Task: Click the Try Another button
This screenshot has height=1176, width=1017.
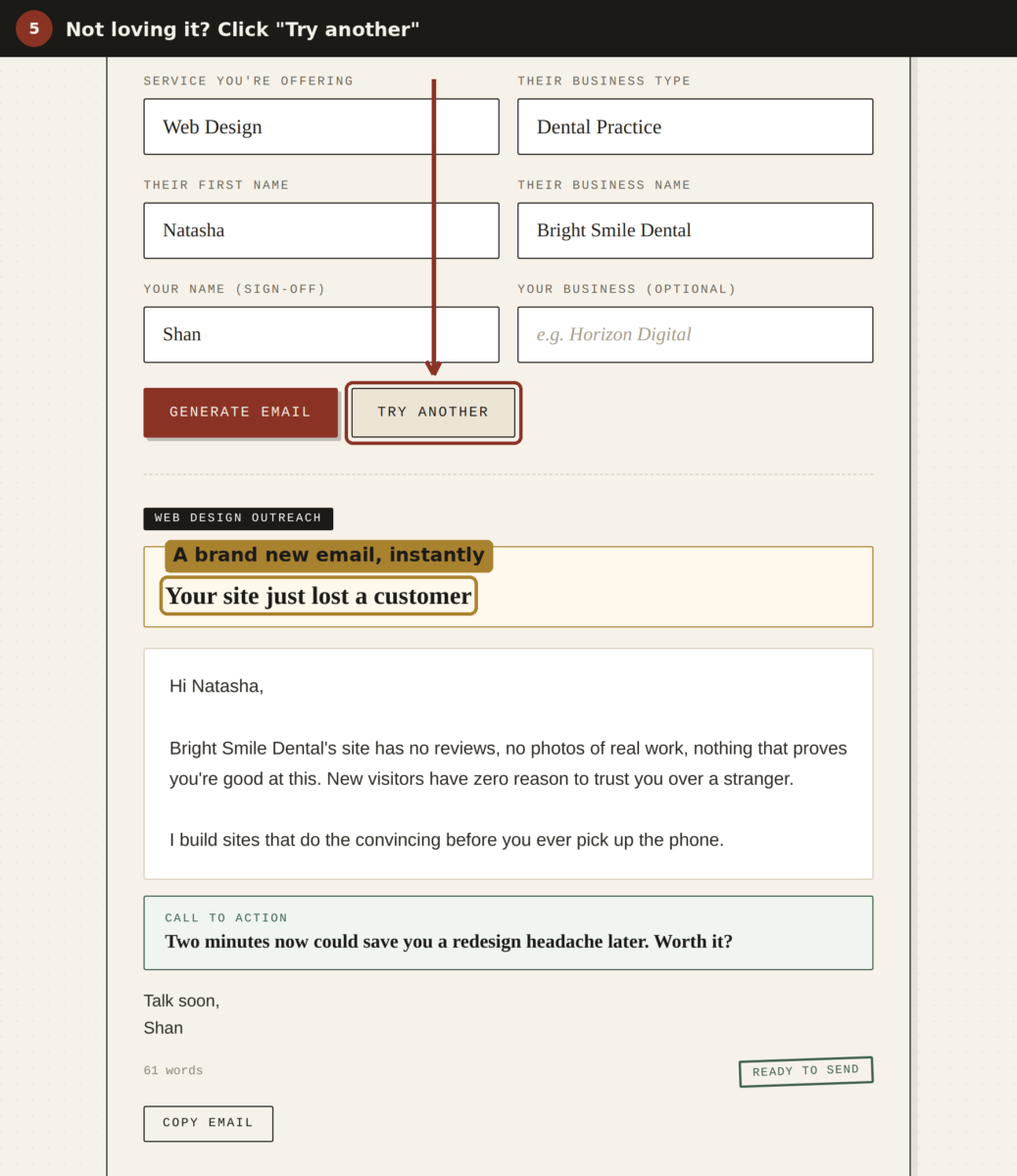Action: pos(433,412)
